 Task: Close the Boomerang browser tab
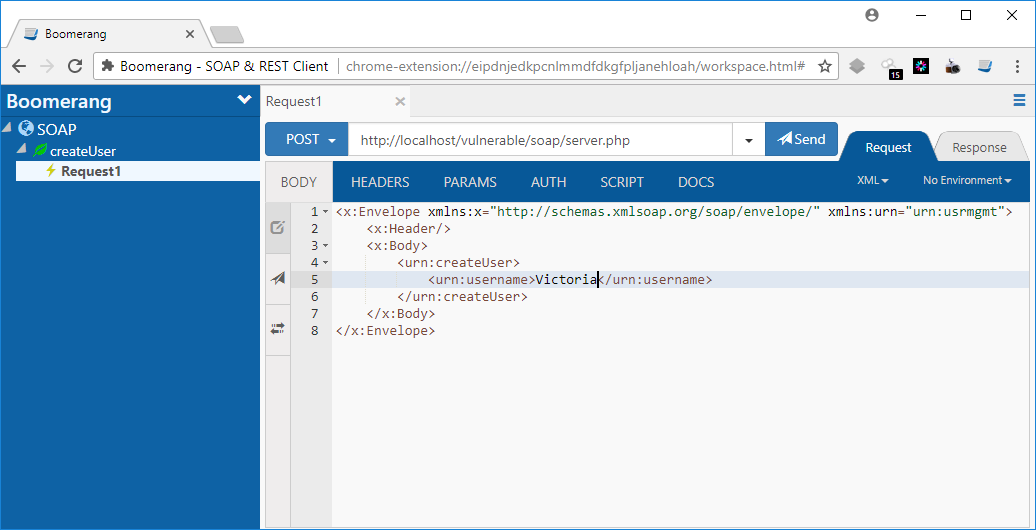(x=190, y=34)
